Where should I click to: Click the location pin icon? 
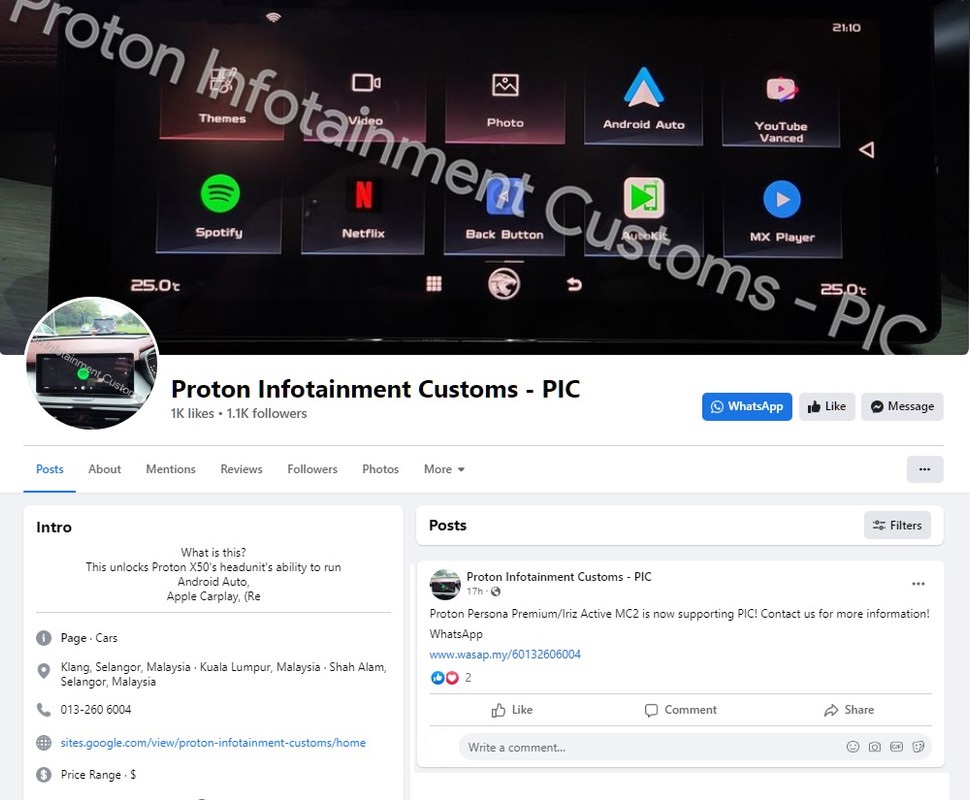tap(43, 671)
